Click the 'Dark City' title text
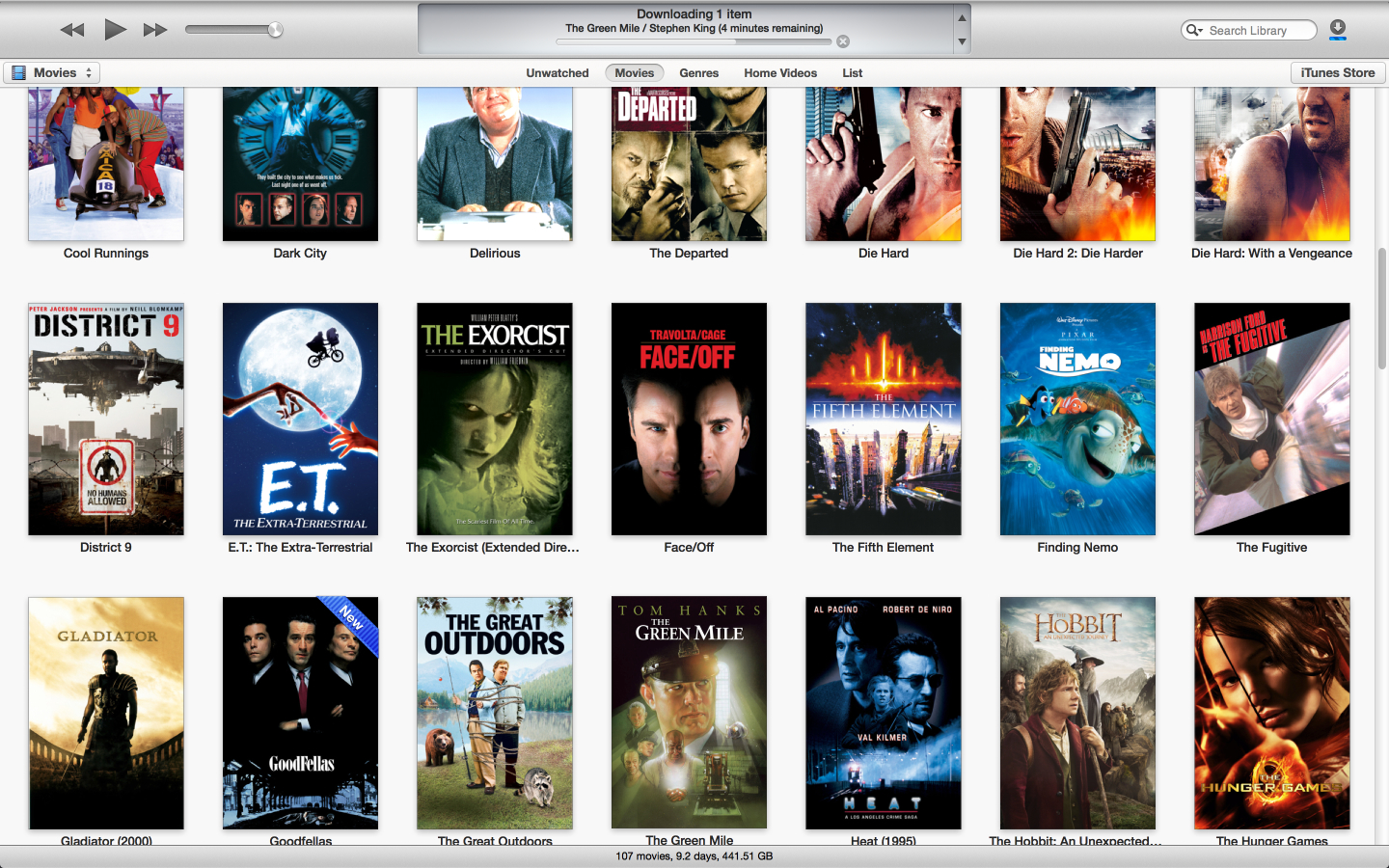The image size is (1389, 868). point(300,254)
